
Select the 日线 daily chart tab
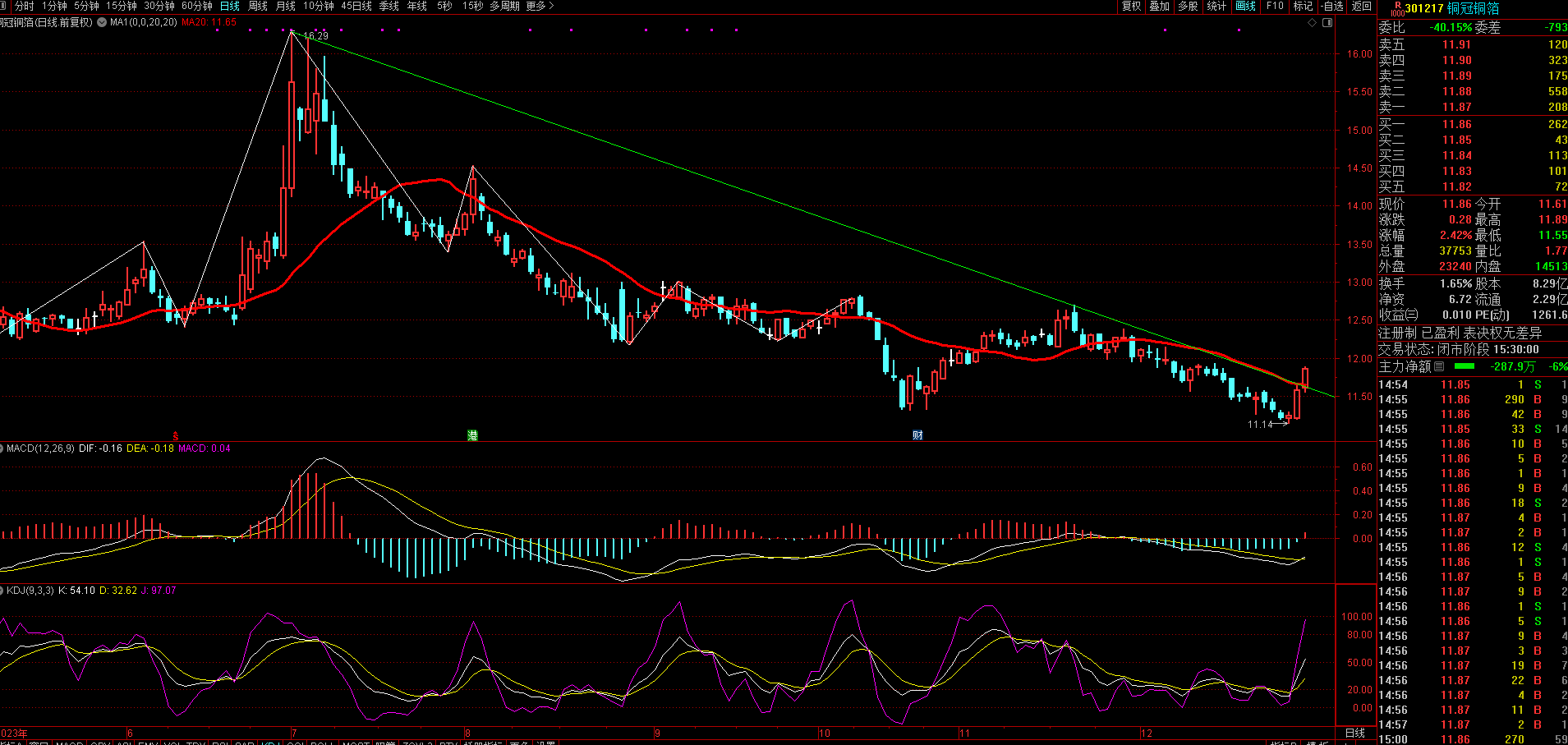230,6
